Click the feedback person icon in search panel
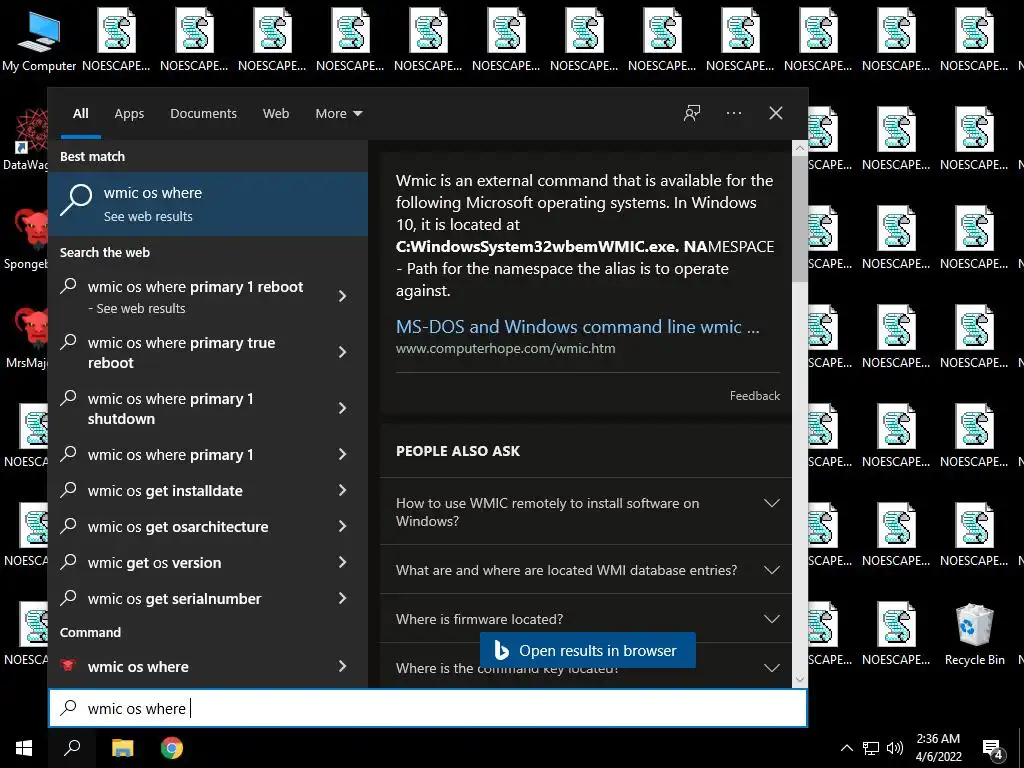This screenshot has width=1024, height=768. tap(692, 113)
